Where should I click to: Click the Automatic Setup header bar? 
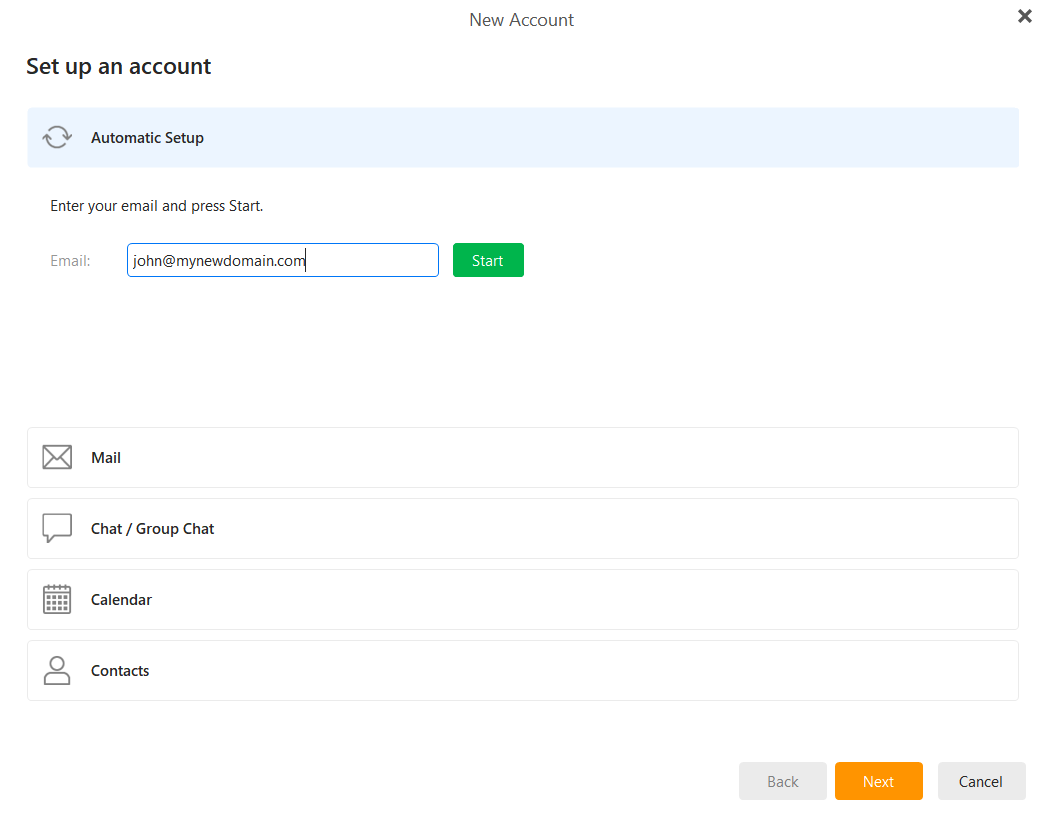(x=522, y=136)
